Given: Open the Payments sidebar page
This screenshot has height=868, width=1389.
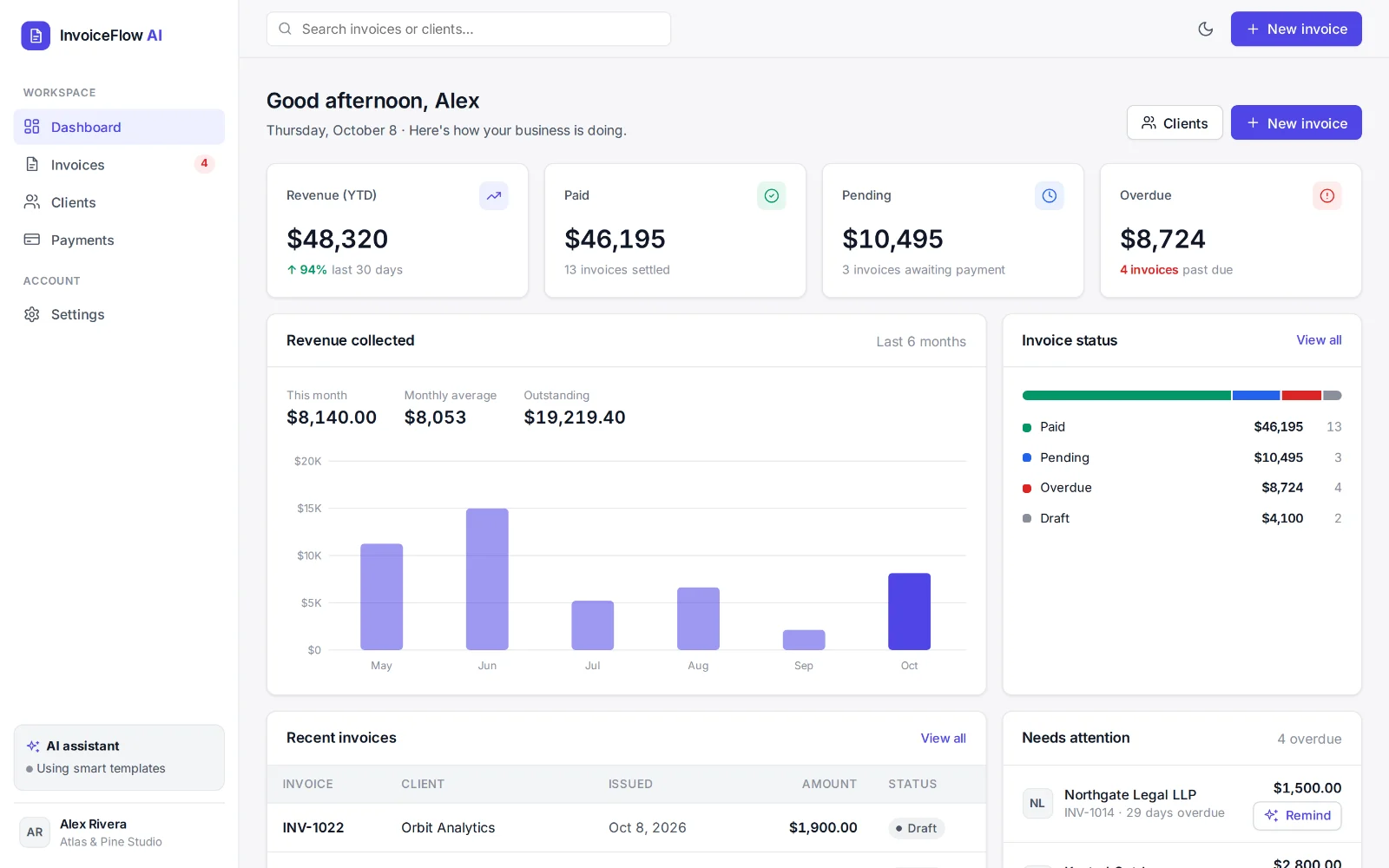Looking at the screenshot, I should (119, 240).
